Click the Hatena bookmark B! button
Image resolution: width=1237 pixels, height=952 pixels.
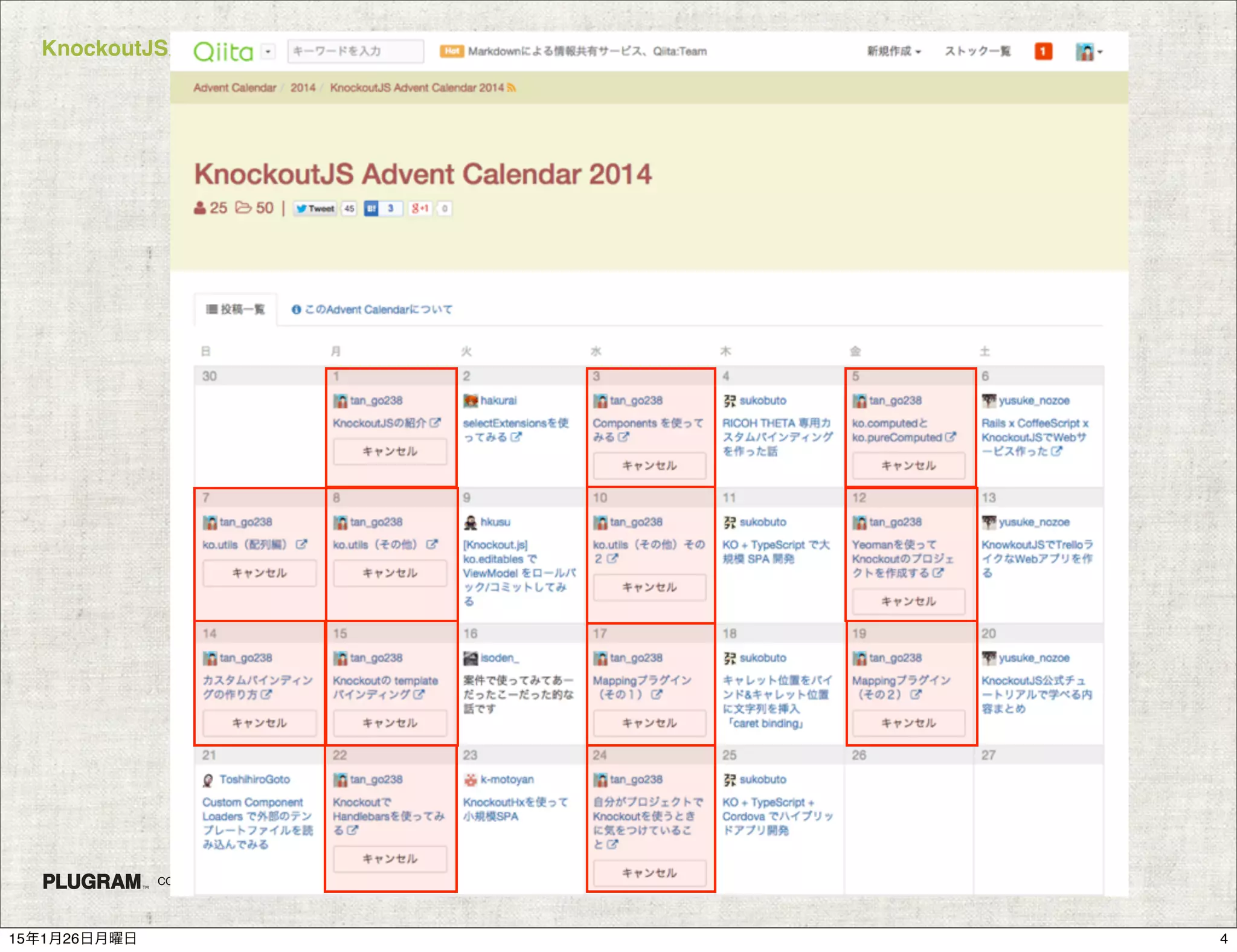coord(371,208)
